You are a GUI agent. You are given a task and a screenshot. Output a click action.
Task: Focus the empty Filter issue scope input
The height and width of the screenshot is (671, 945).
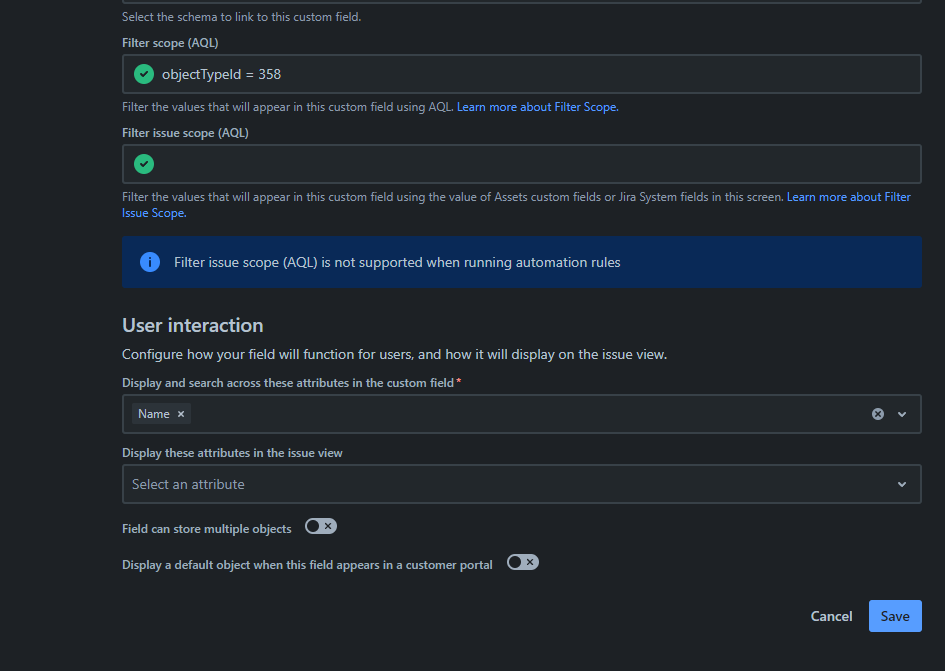click(x=521, y=164)
